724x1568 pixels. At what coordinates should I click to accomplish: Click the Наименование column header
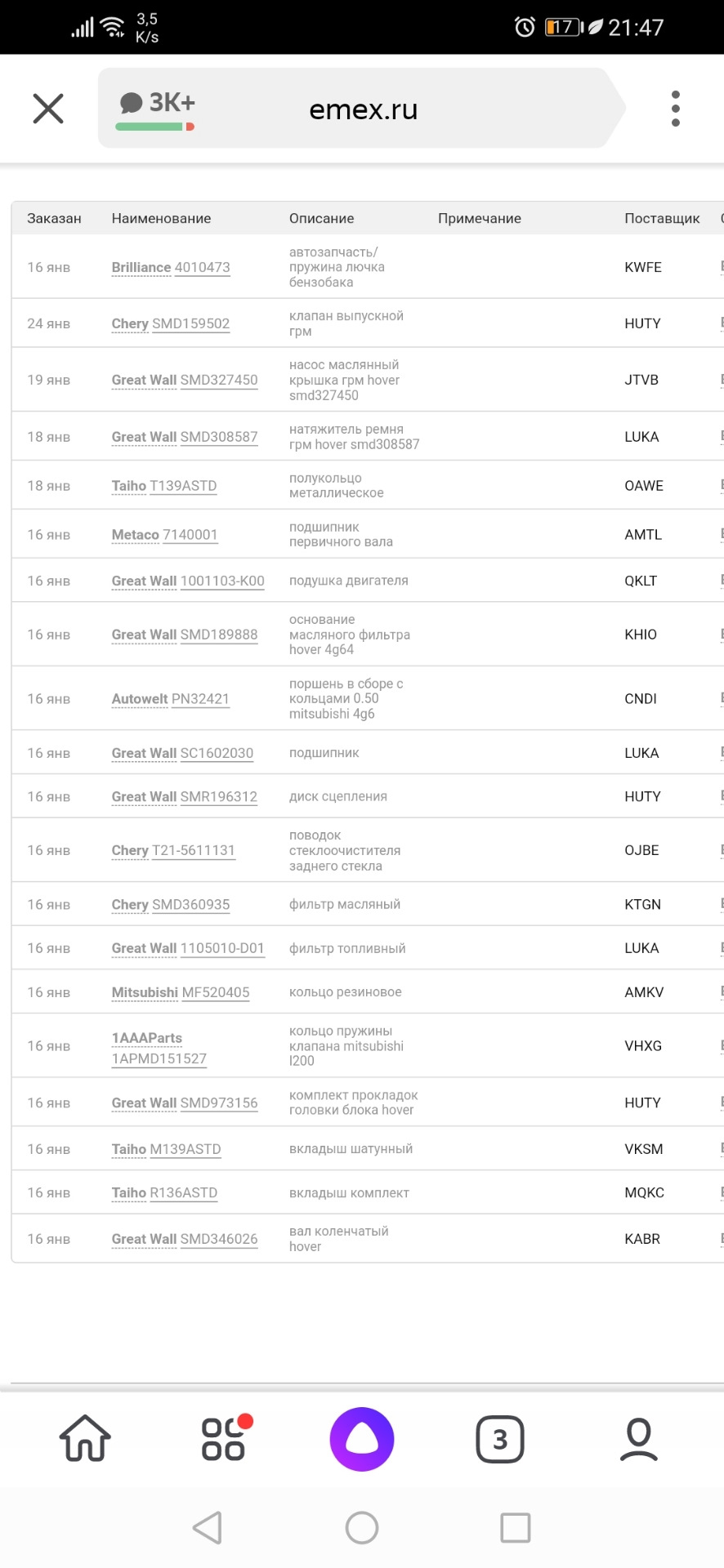161,219
